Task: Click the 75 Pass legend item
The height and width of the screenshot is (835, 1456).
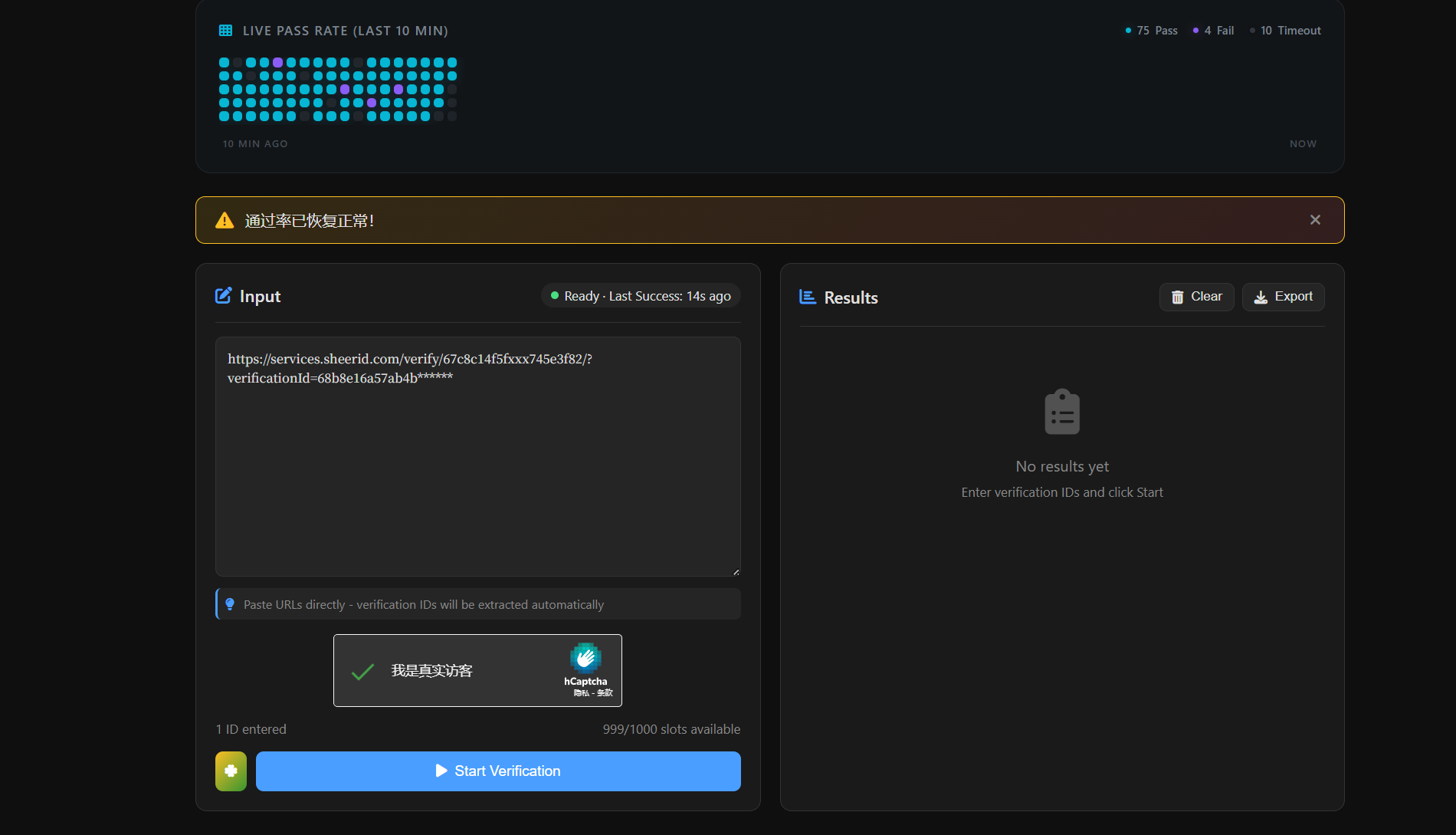Action: (x=1152, y=31)
